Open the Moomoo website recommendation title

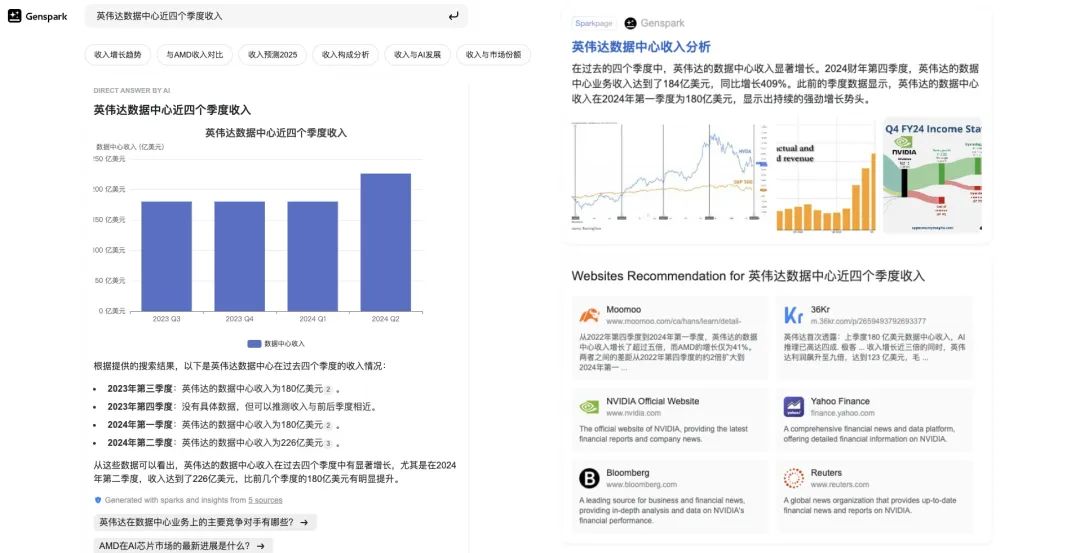pyautogui.click(x=623, y=309)
